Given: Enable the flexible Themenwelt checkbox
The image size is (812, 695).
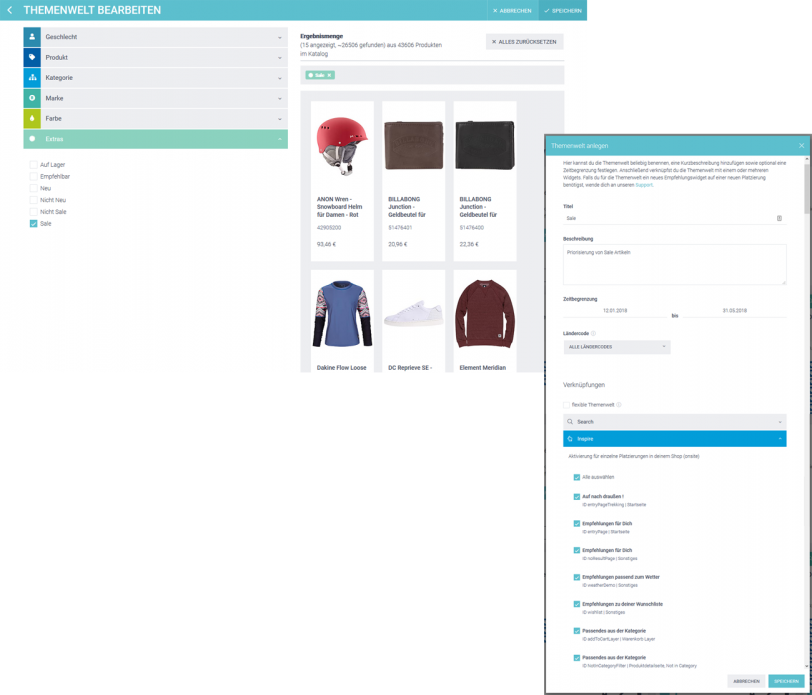Looking at the screenshot, I should [x=567, y=405].
